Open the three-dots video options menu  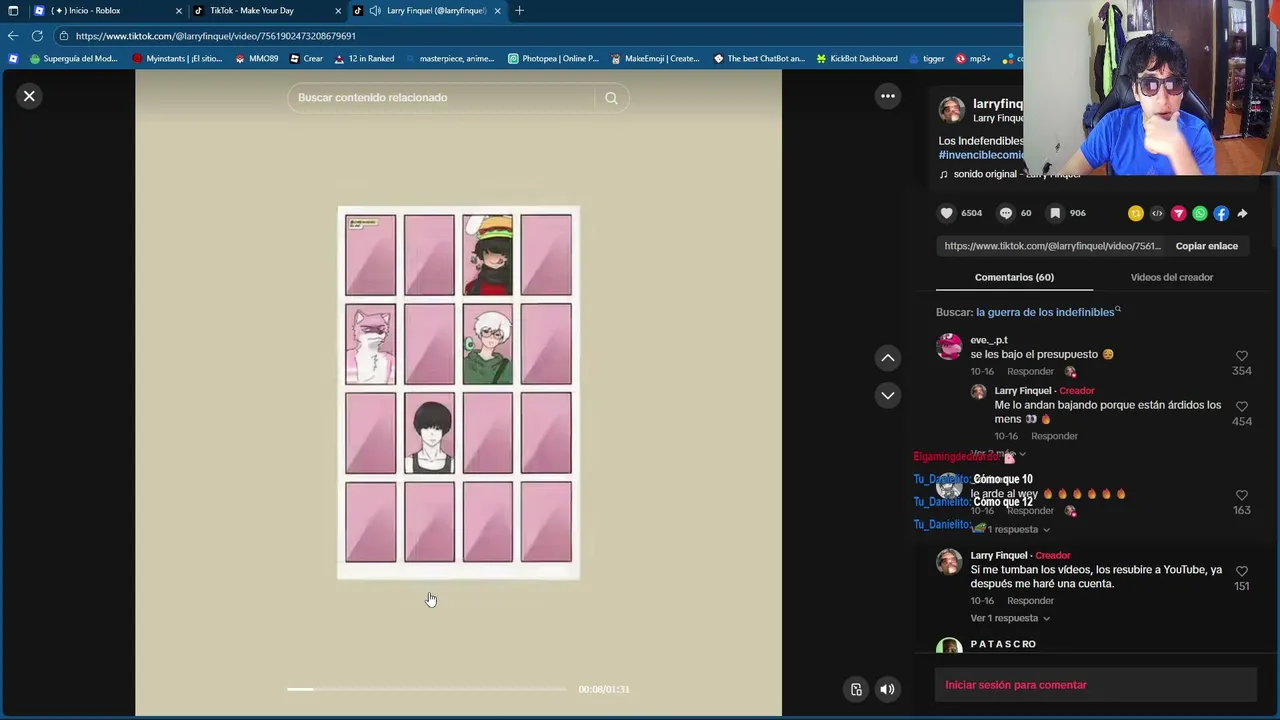[x=887, y=96]
